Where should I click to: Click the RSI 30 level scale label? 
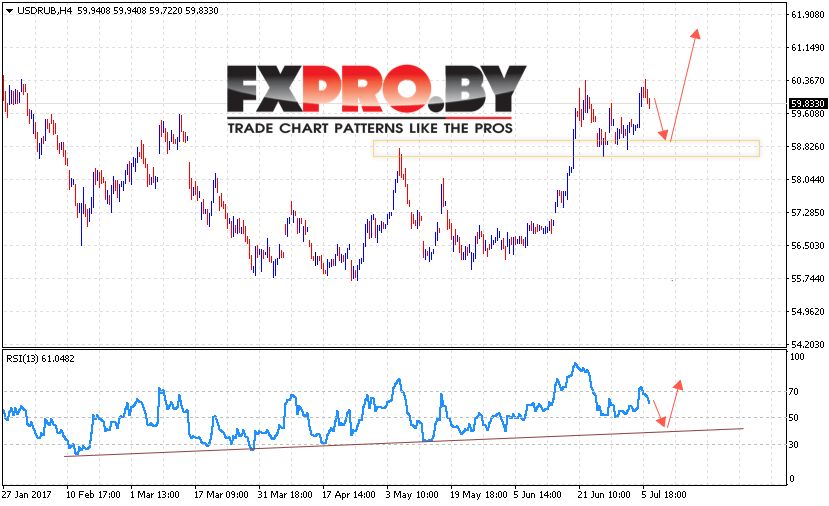click(x=794, y=445)
